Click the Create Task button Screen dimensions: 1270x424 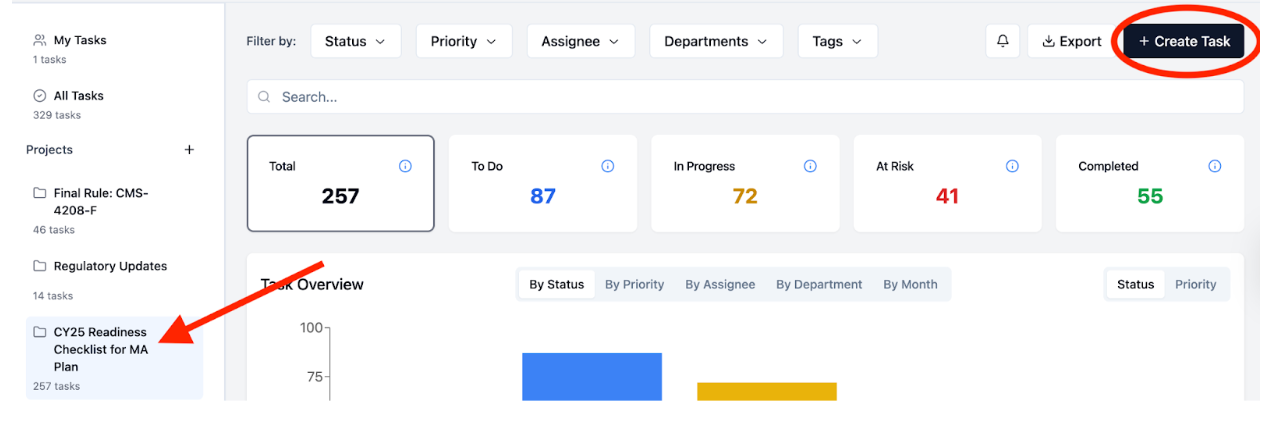(x=1184, y=41)
